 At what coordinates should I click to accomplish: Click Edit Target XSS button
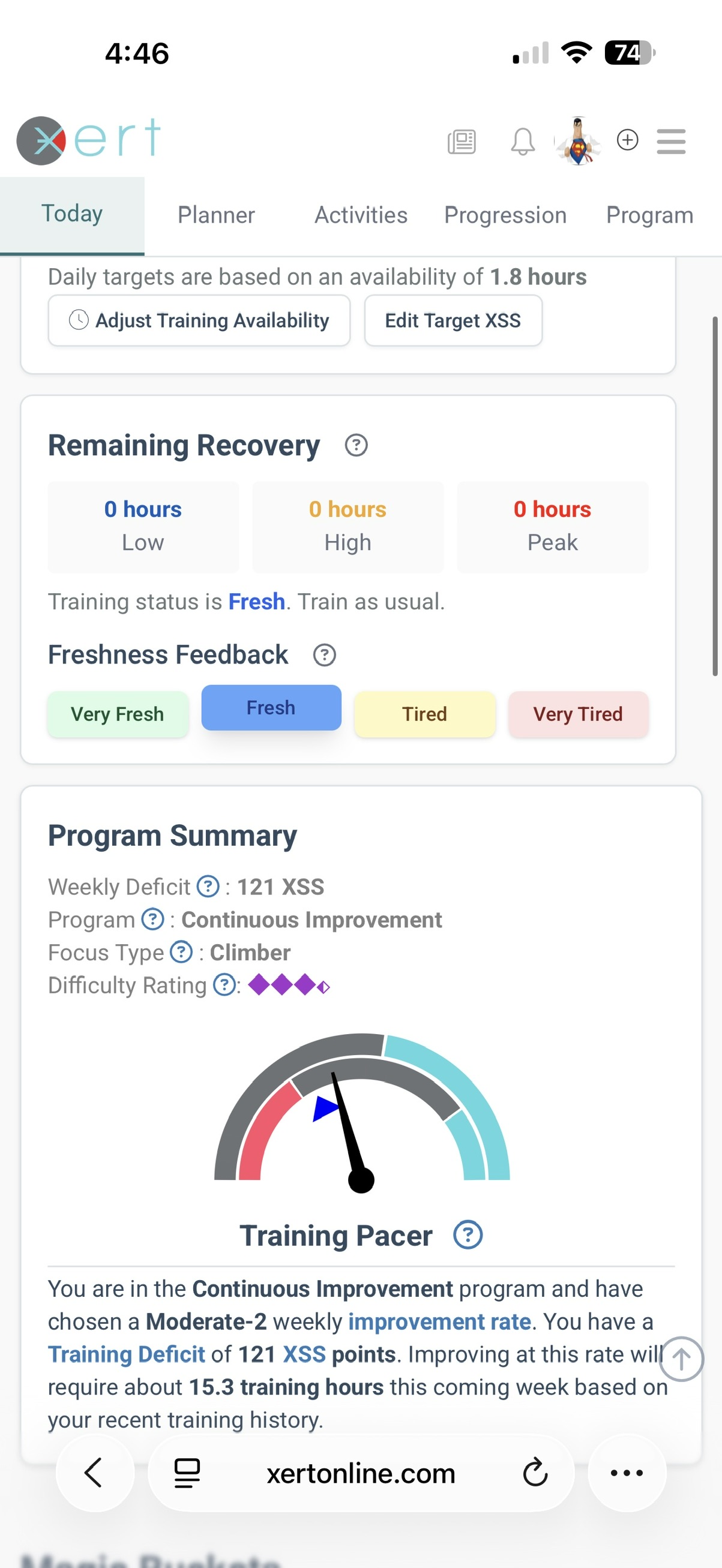pyautogui.click(x=453, y=321)
